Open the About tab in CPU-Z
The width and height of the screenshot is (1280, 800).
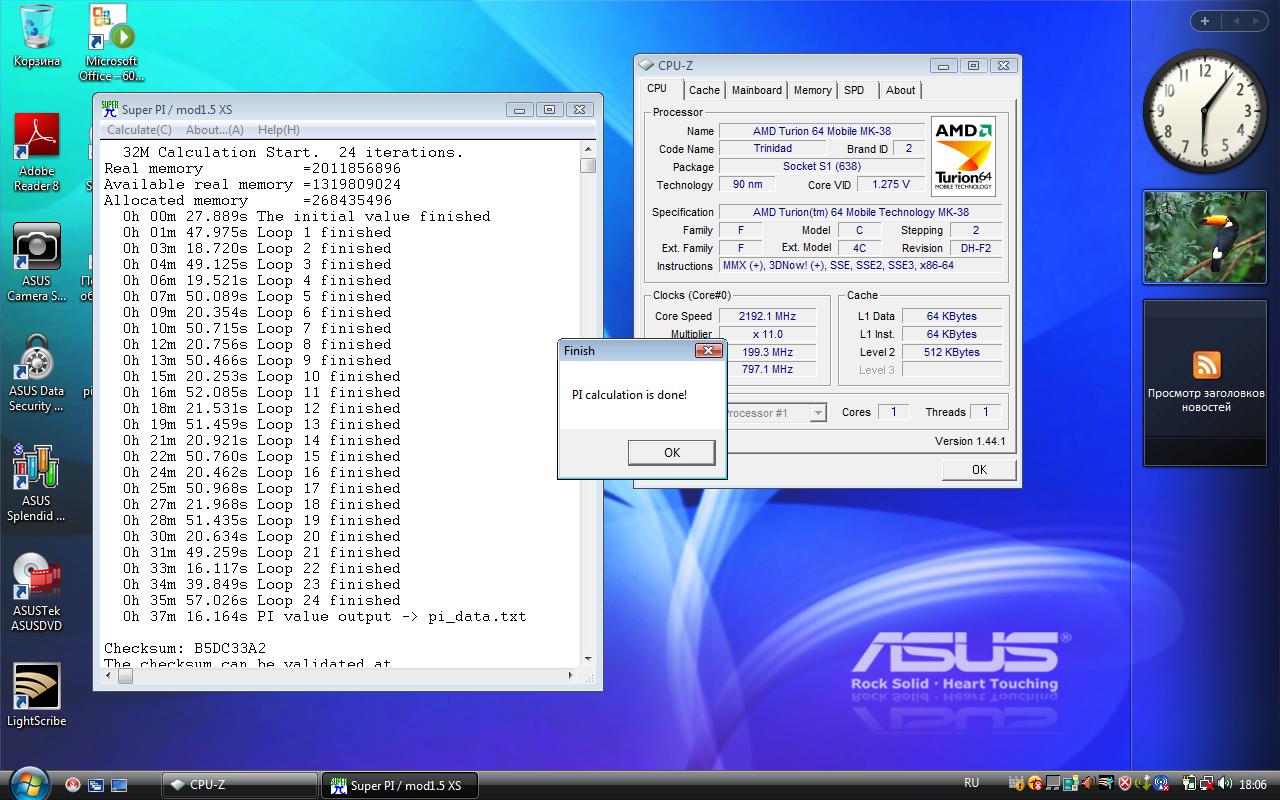coord(900,90)
